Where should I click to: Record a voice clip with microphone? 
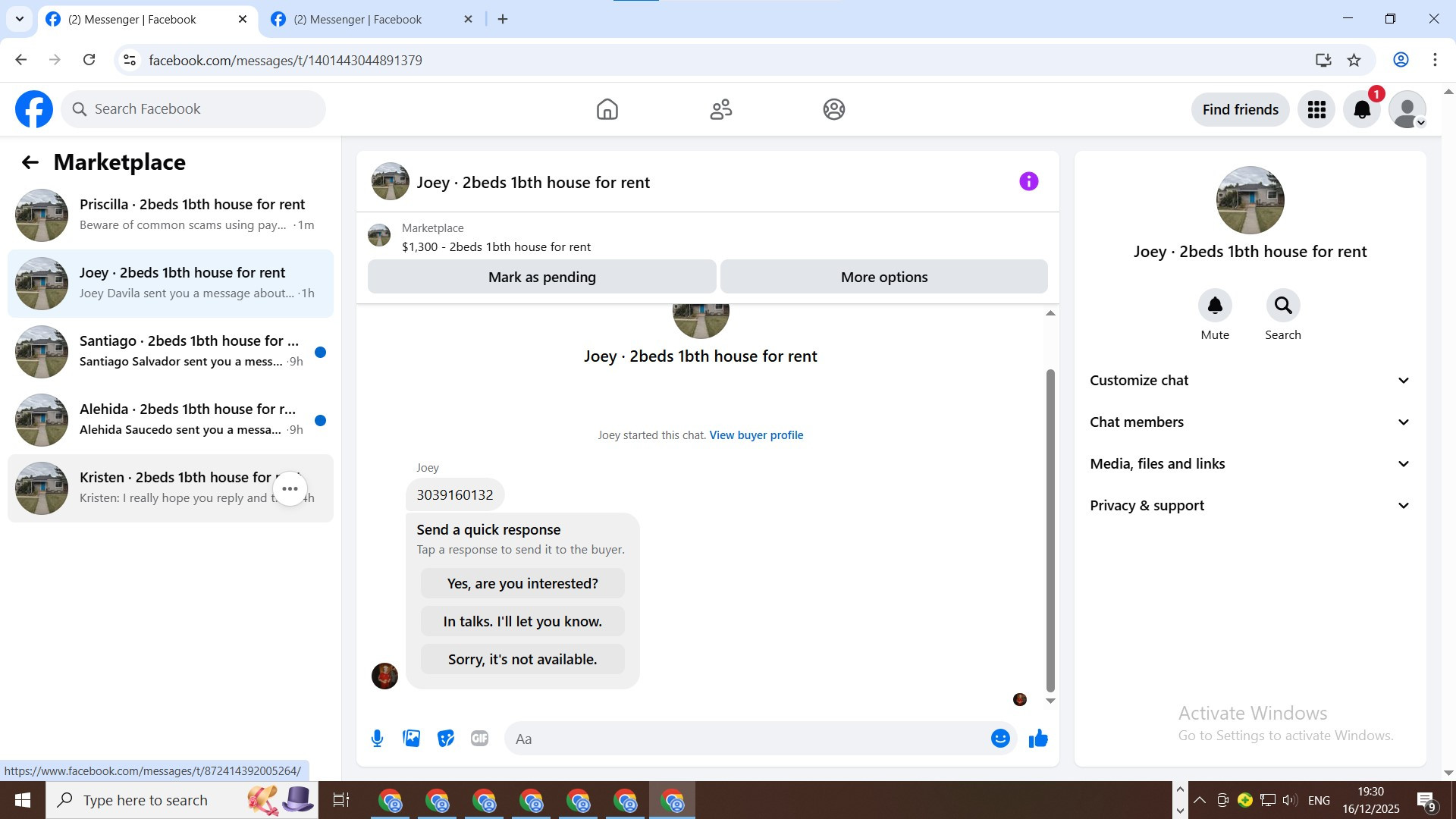point(378,739)
